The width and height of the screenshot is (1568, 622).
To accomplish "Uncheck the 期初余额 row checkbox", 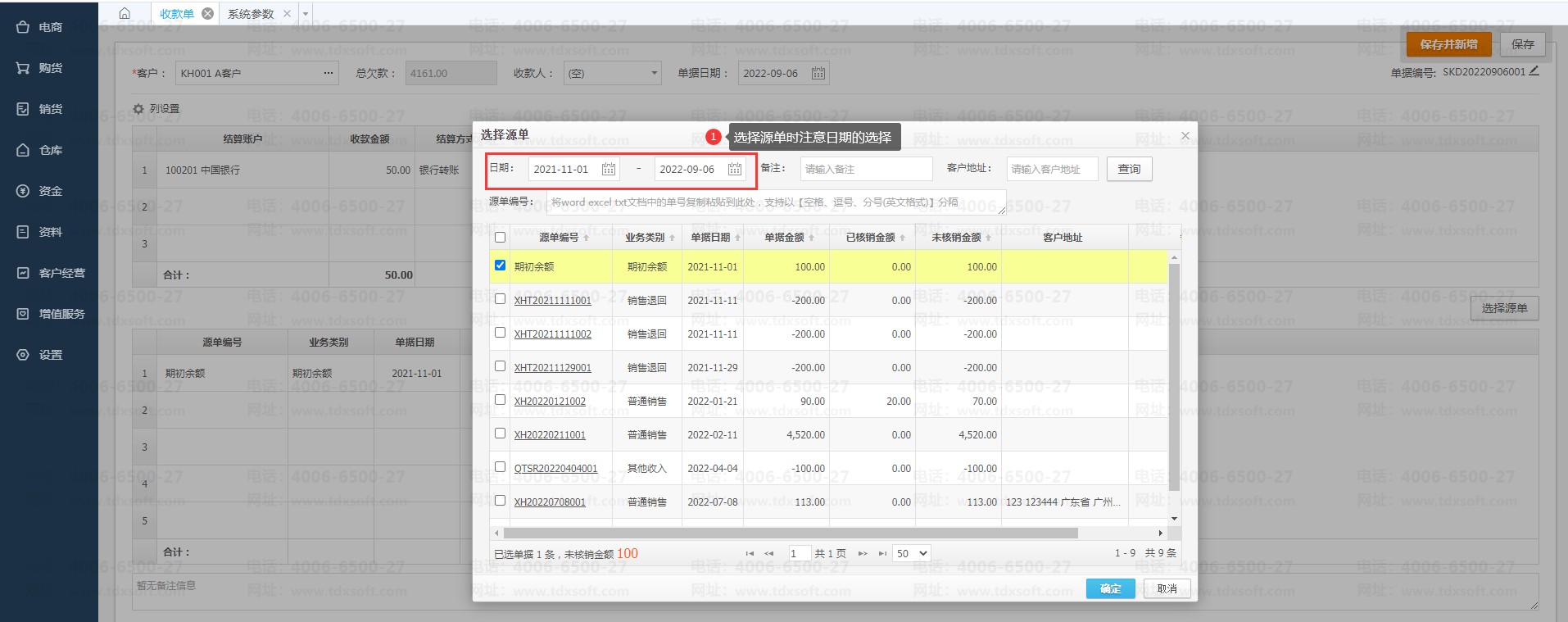I will click(500, 266).
